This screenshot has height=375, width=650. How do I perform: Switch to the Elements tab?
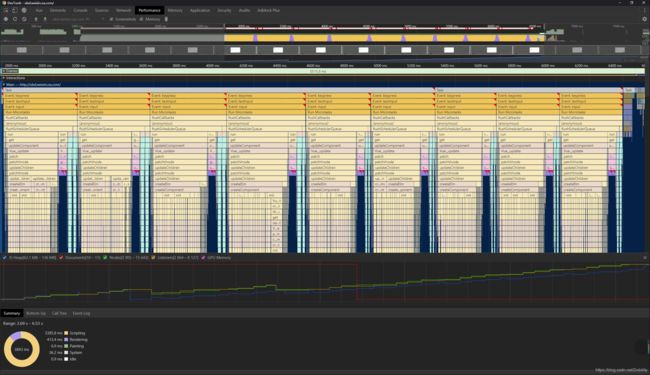pos(58,10)
